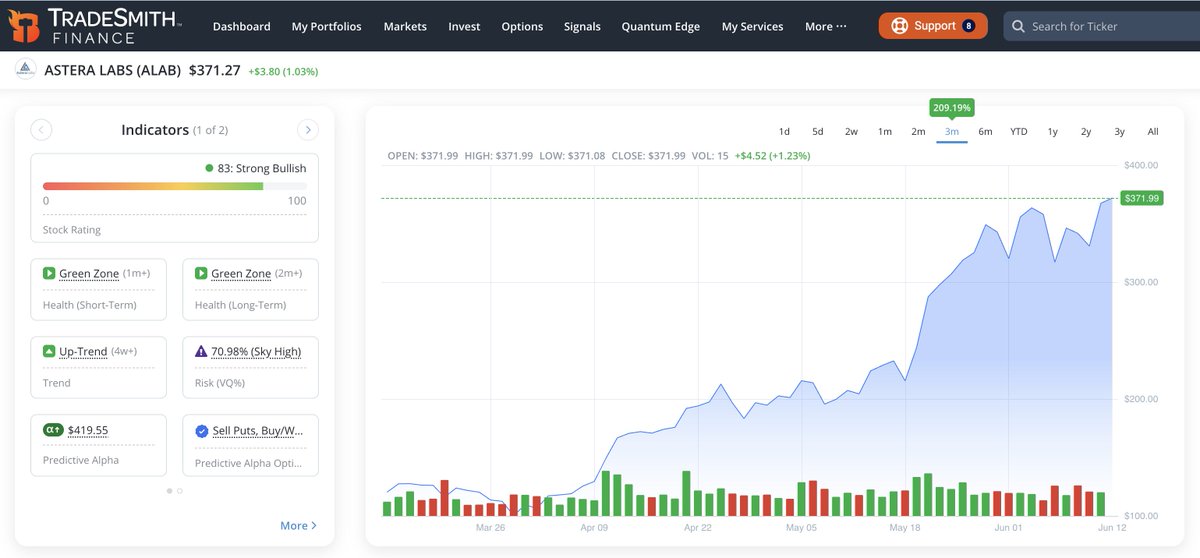The height and width of the screenshot is (558, 1200).
Task: Click the blue checkmark icon beside Sell Puts
Action: 201,431
